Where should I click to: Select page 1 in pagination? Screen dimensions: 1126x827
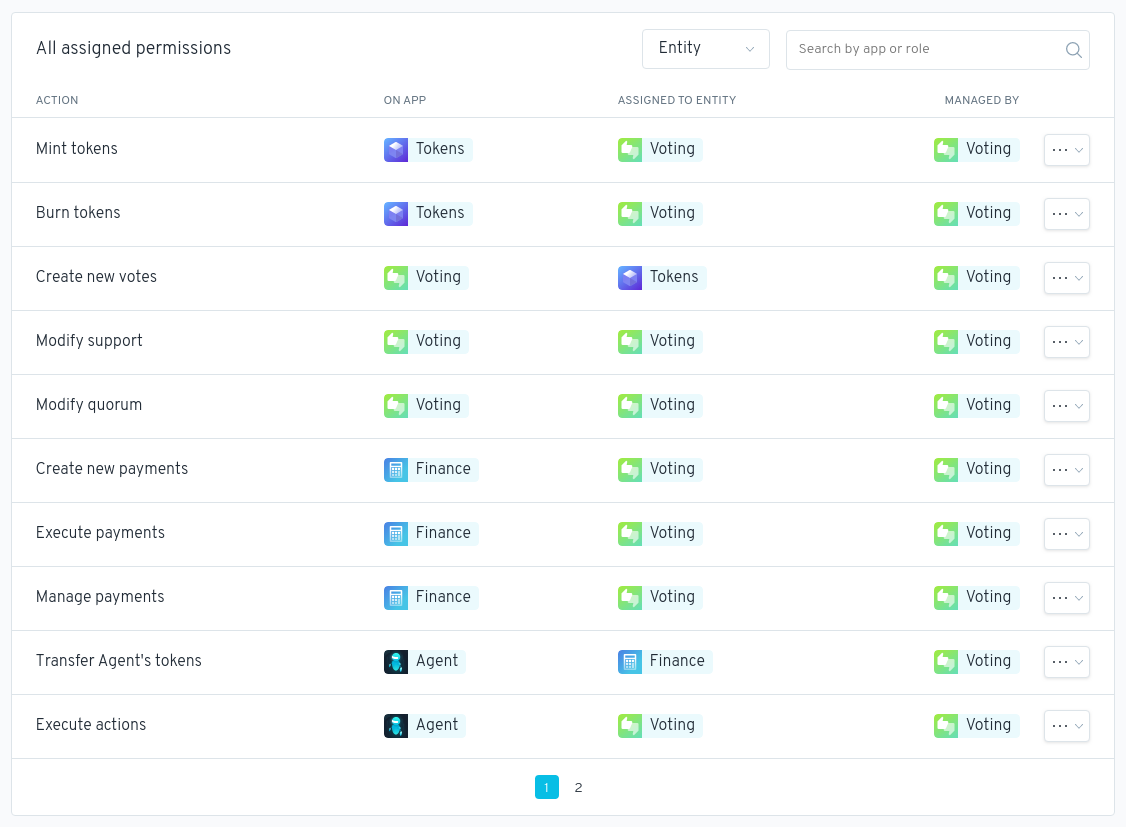point(547,788)
